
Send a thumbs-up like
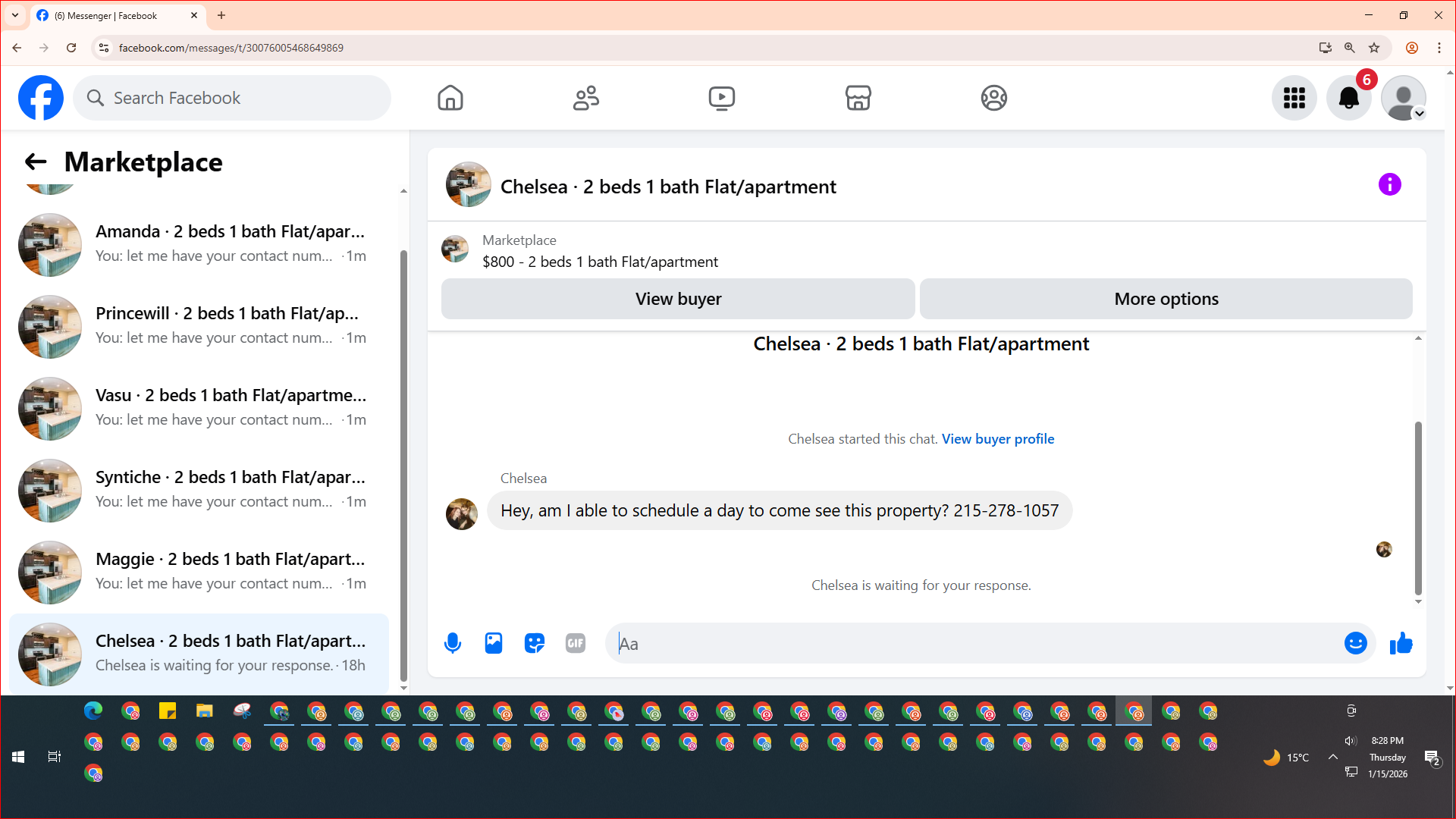tap(1401, 643)
